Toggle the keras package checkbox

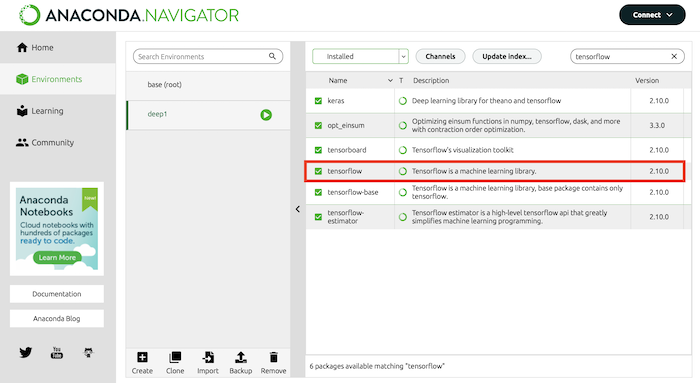pos(318,101)
